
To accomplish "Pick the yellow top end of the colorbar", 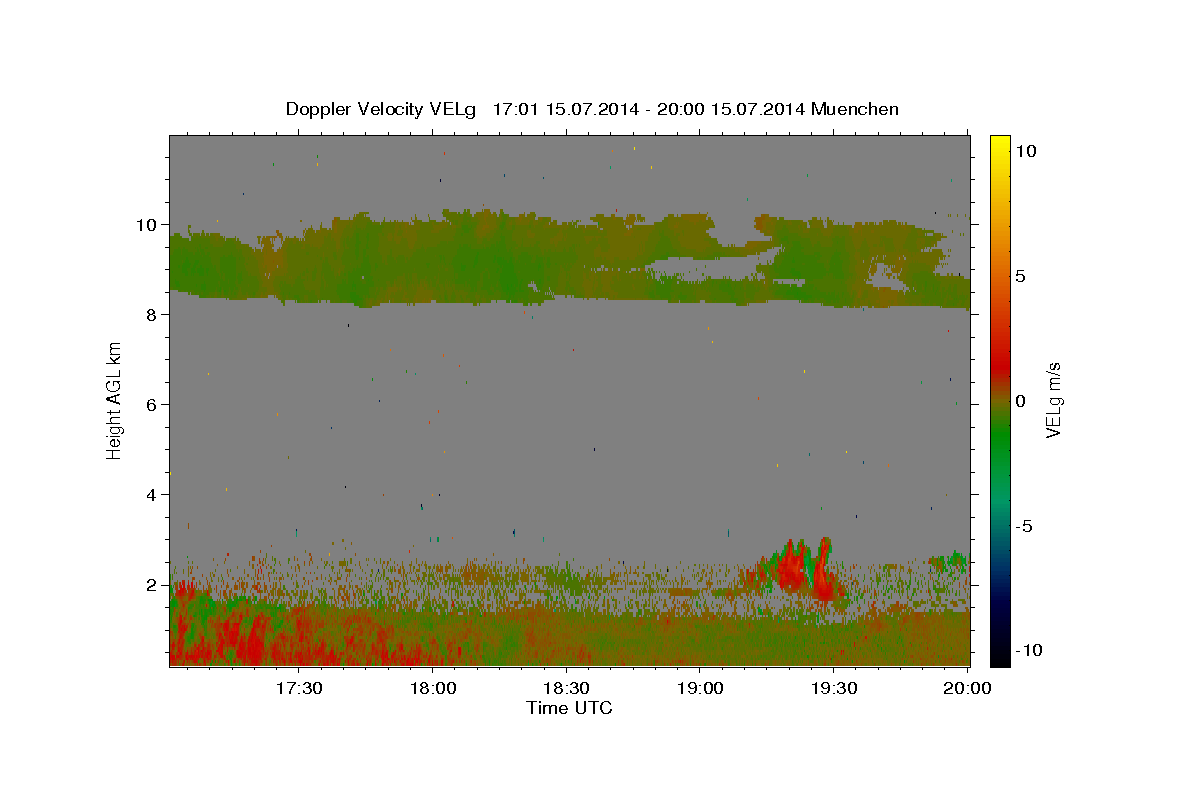I will pyautogui.click(x=999, y=145).
